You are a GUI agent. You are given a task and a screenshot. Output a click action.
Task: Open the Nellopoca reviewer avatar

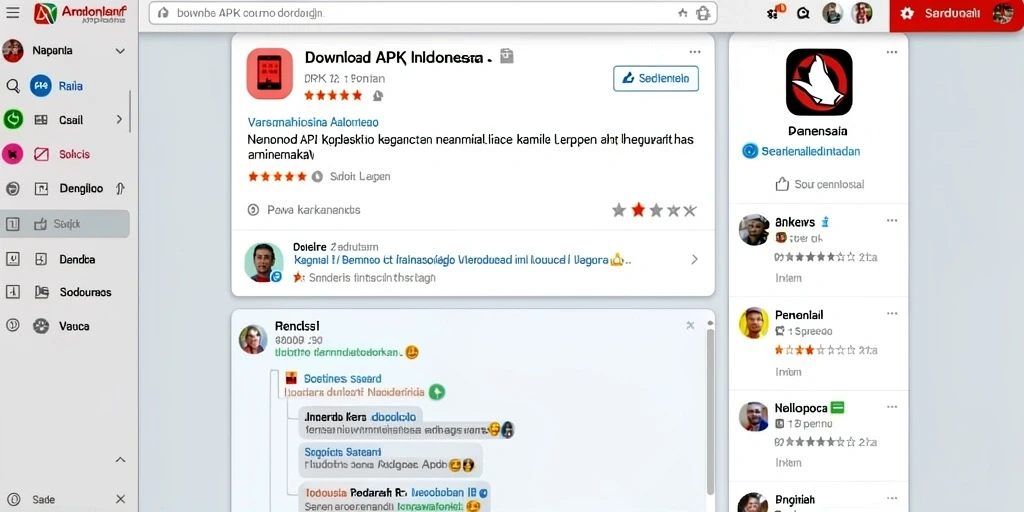754,417
